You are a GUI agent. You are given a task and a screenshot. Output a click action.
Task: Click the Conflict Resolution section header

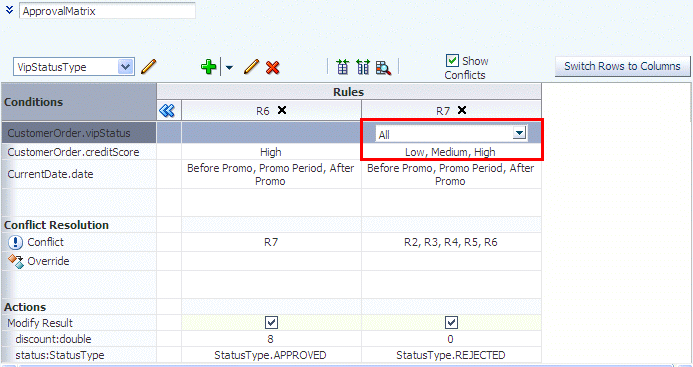56,225
